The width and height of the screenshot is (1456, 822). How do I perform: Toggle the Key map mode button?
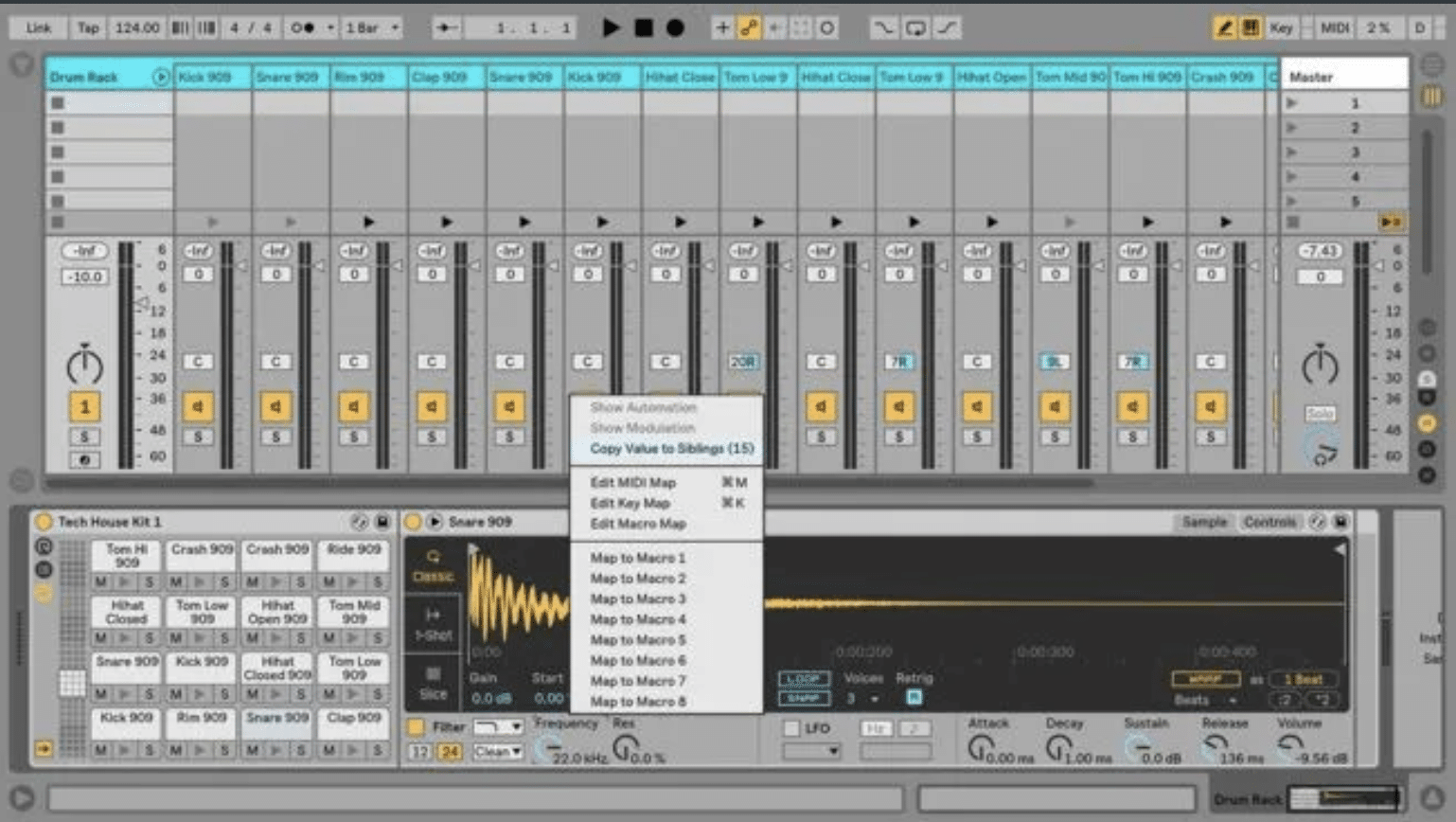pos(1281,27)
